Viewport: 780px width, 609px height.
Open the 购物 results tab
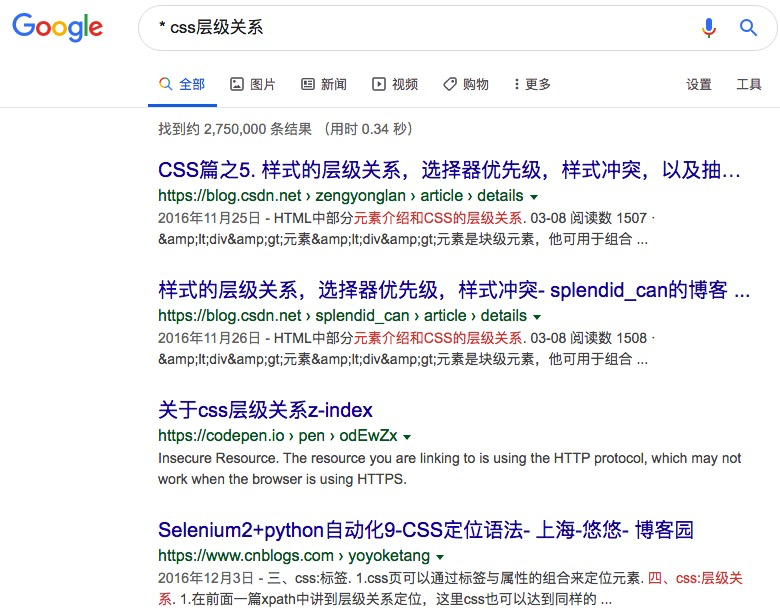pos(466,84)
